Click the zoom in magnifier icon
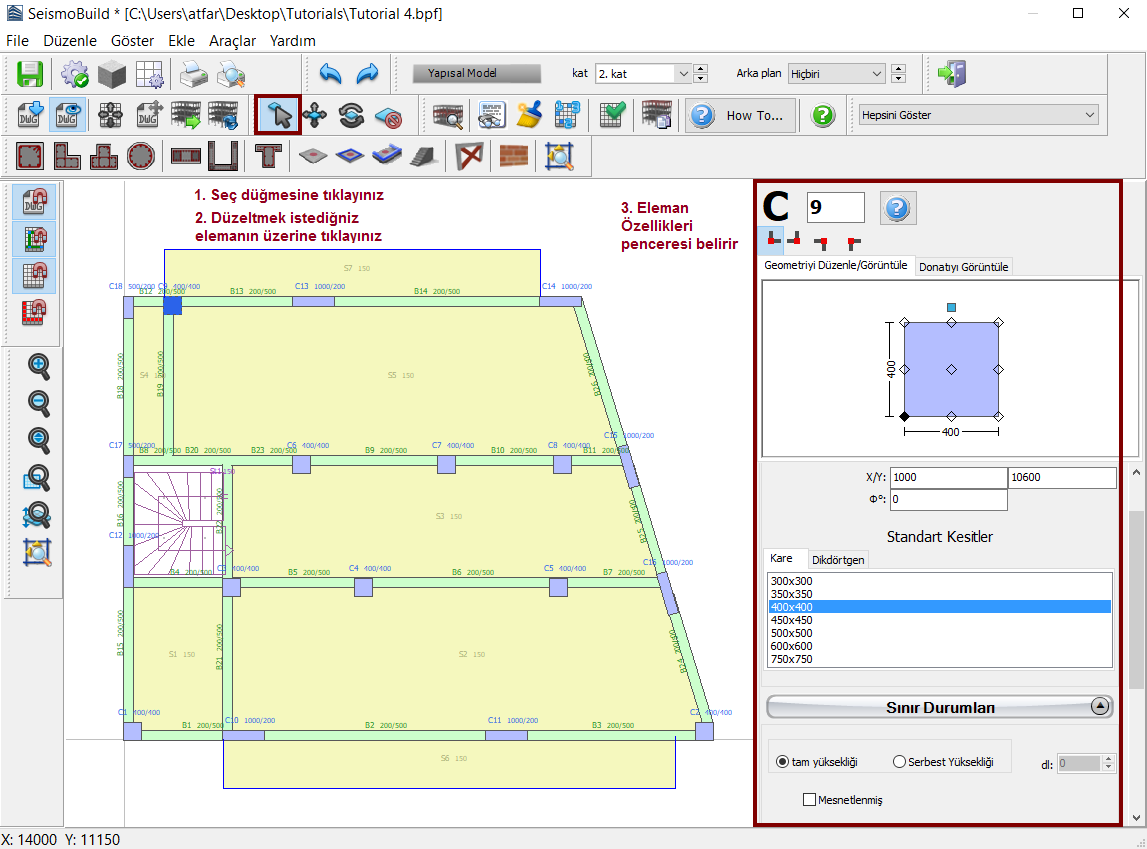Viewport: 1147px width, 849px height. [39, 367]
